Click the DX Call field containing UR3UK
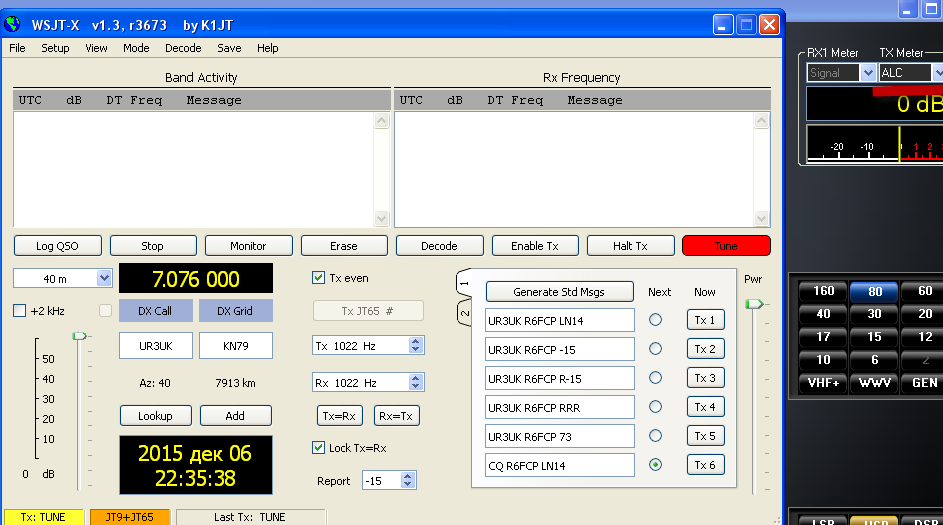The image size is (943, 525). pos(155,345)
